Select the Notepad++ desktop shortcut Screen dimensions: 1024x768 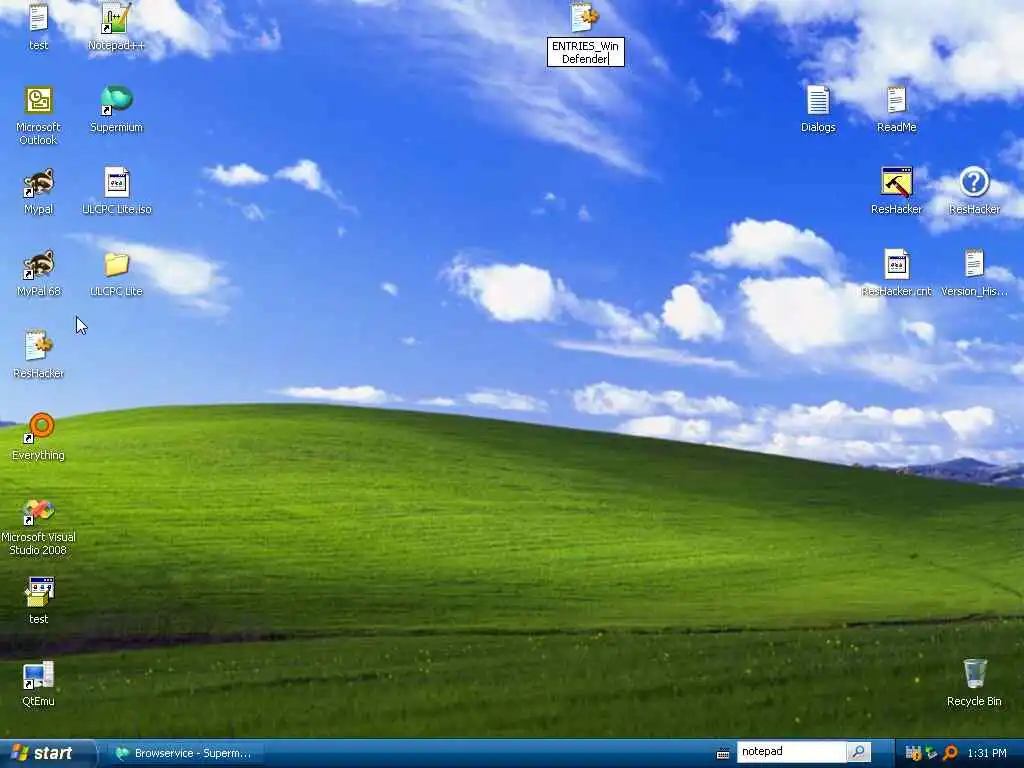(116, 18)
